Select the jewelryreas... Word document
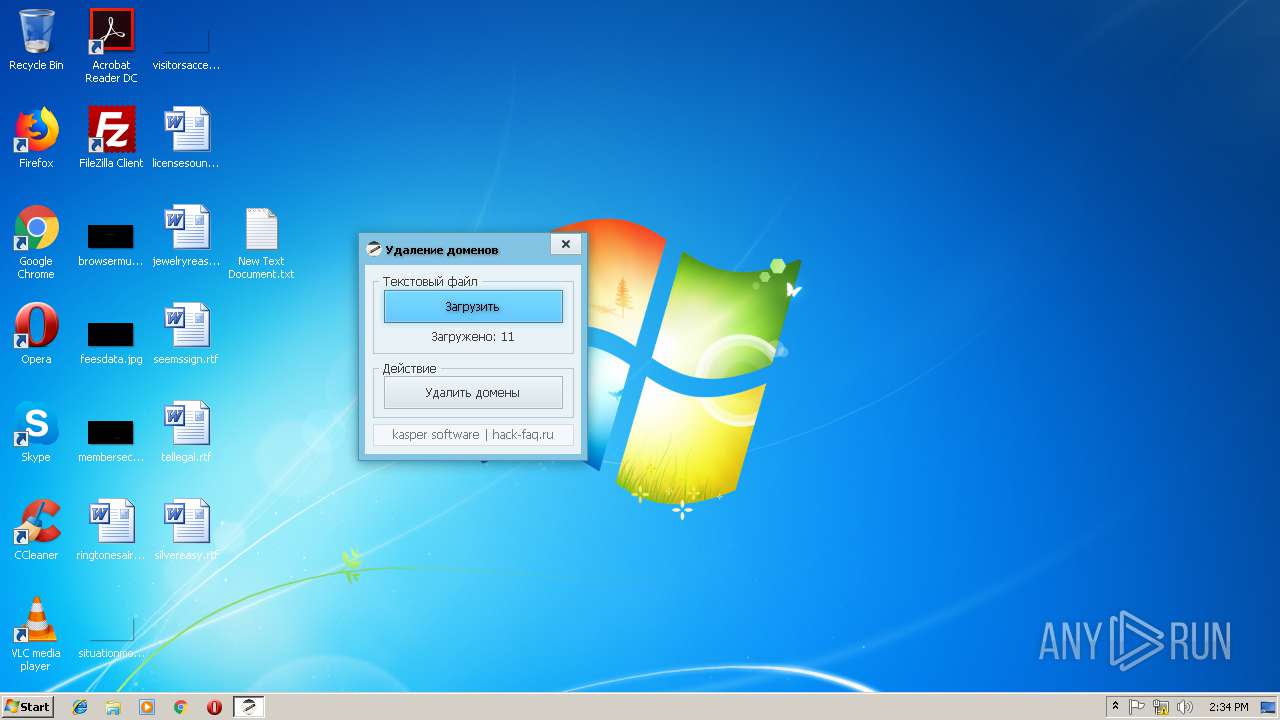 [x=186, y=236]
